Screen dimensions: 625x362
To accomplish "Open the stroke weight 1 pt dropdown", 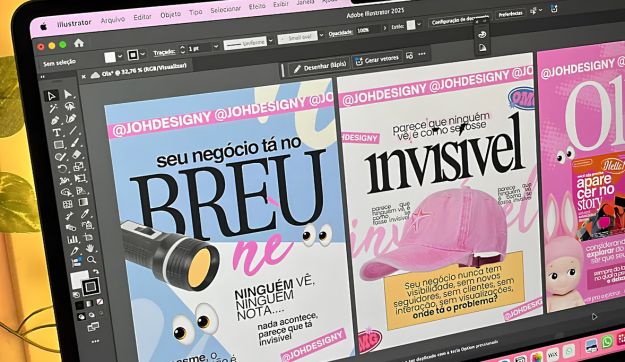I will click(x=216, y=46).
